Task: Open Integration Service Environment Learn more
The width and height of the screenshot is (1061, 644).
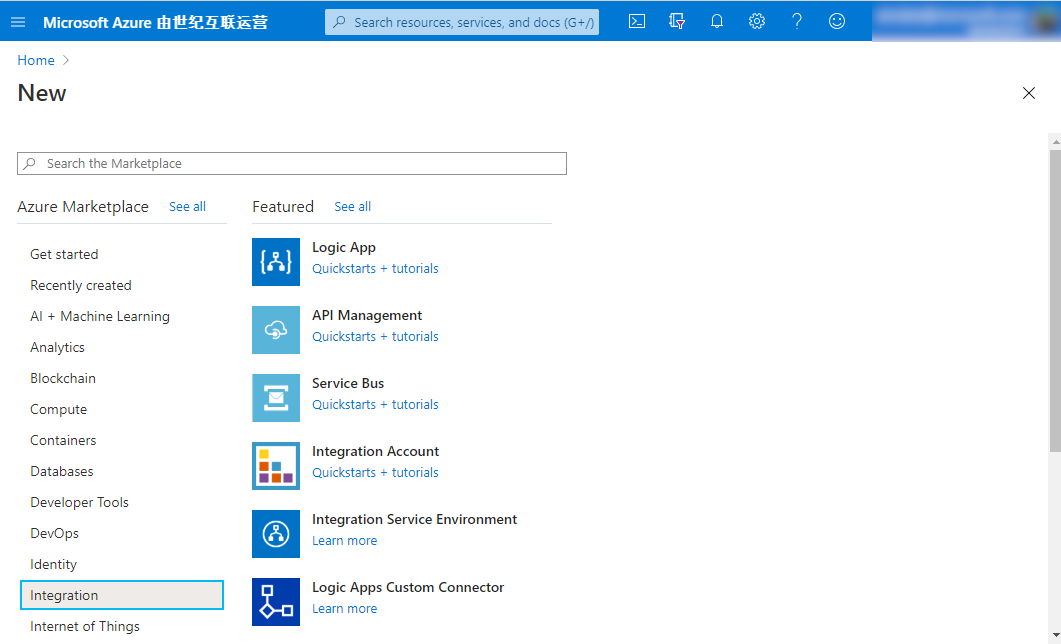Action: pyautogui.click(x=344, y=540)
